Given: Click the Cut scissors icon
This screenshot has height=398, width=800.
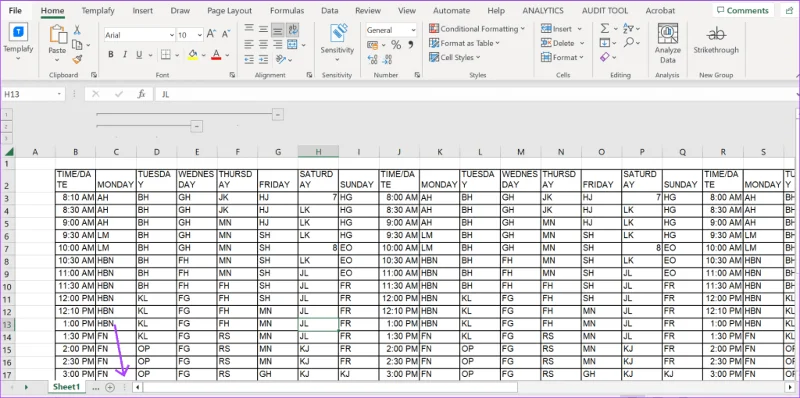Looking at the screenshot, I should click(x=77, y=30).
